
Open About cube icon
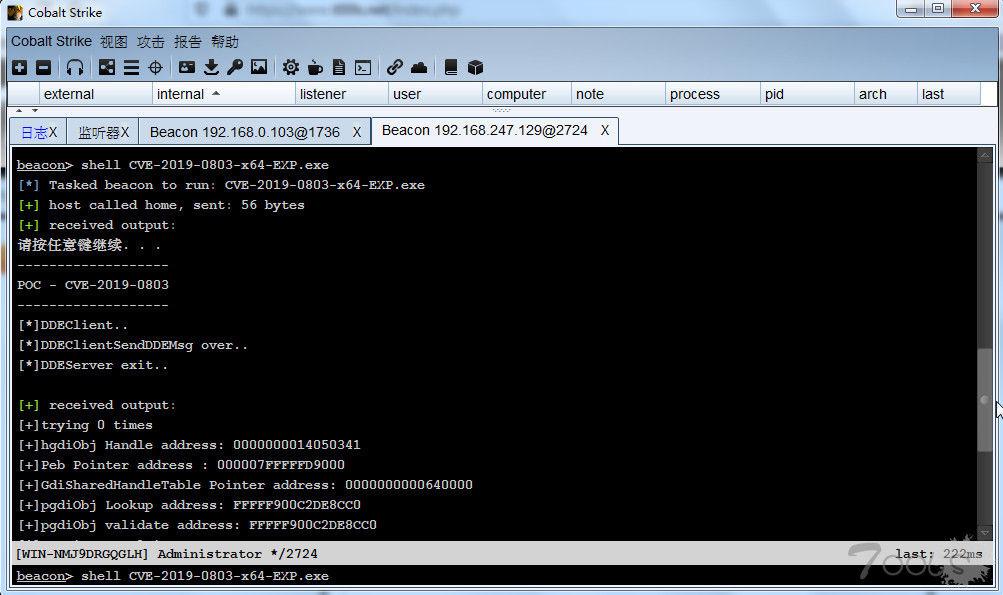pyautogui.click(x=475, y=67)
